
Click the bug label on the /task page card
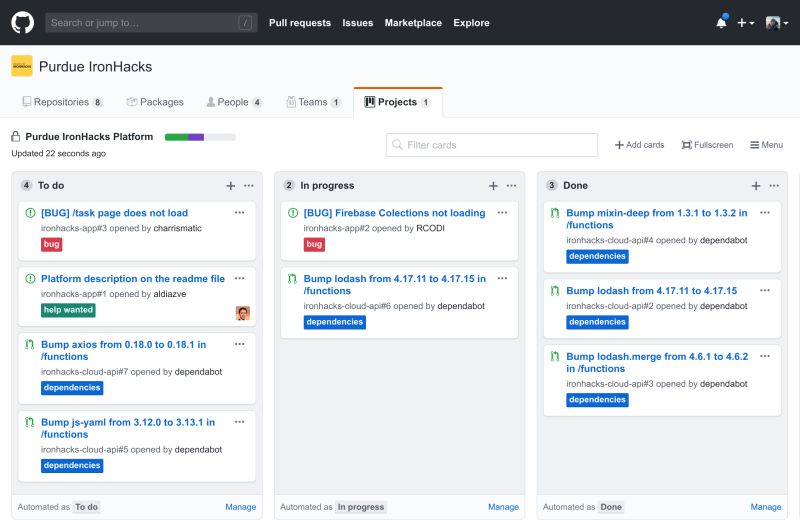click(x=52, y=244)
